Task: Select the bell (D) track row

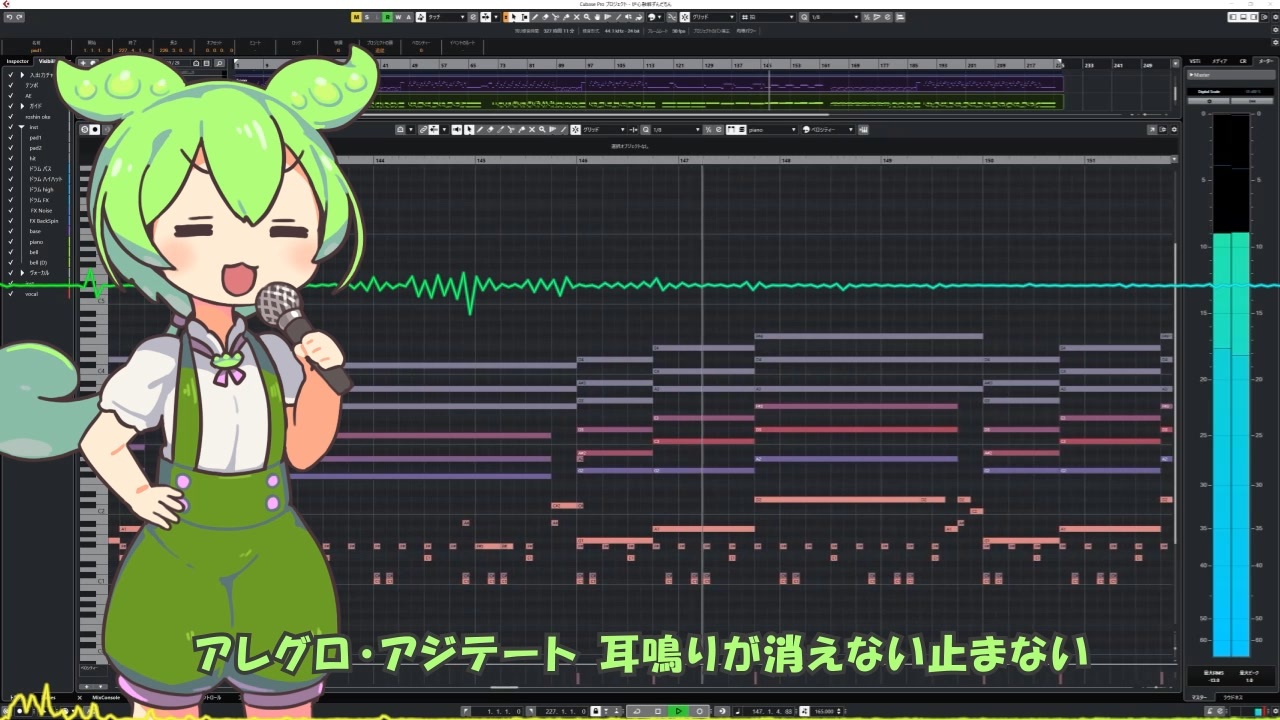Action: (x=38, y=263)
